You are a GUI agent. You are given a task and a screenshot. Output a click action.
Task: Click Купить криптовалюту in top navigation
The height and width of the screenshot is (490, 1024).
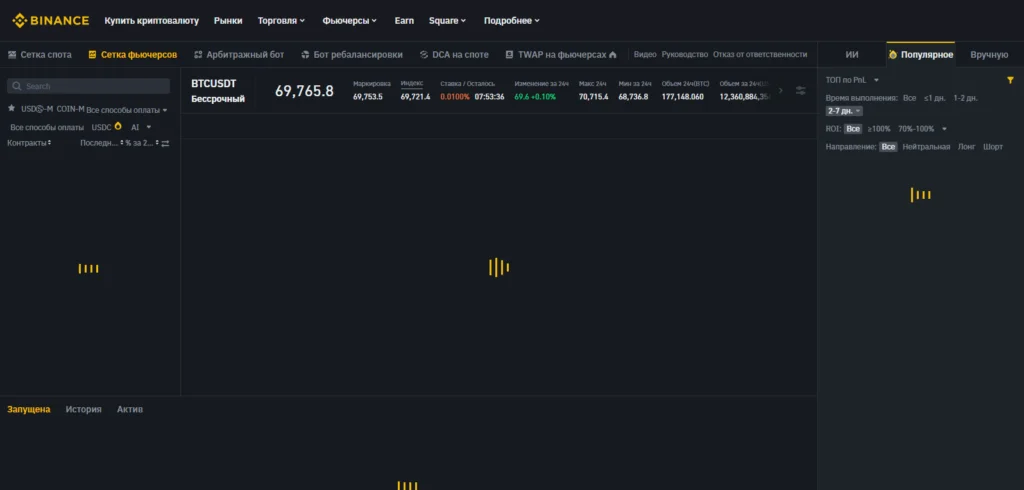click(x=151, y=20)
